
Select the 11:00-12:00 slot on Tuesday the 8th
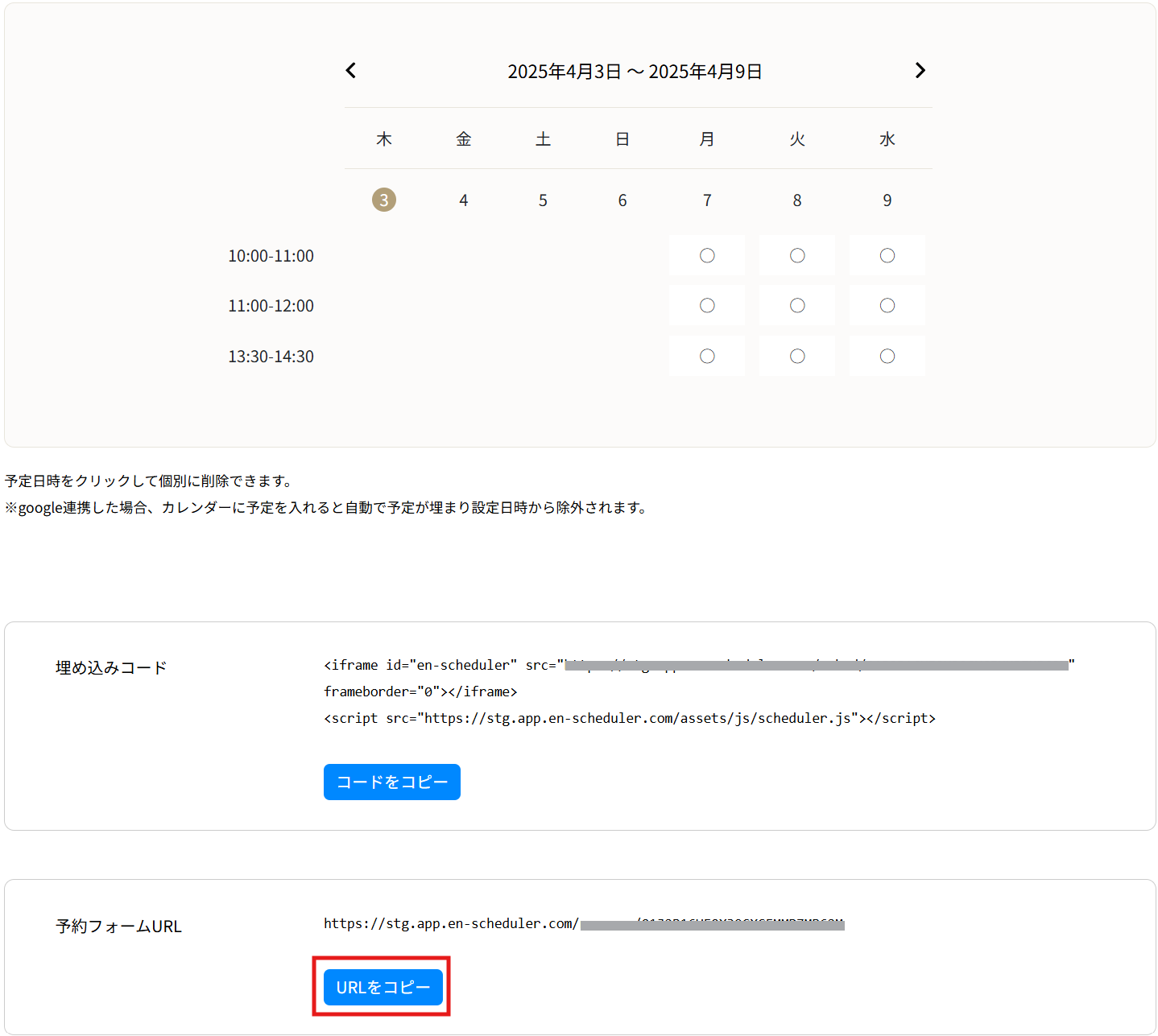[796, 305]
